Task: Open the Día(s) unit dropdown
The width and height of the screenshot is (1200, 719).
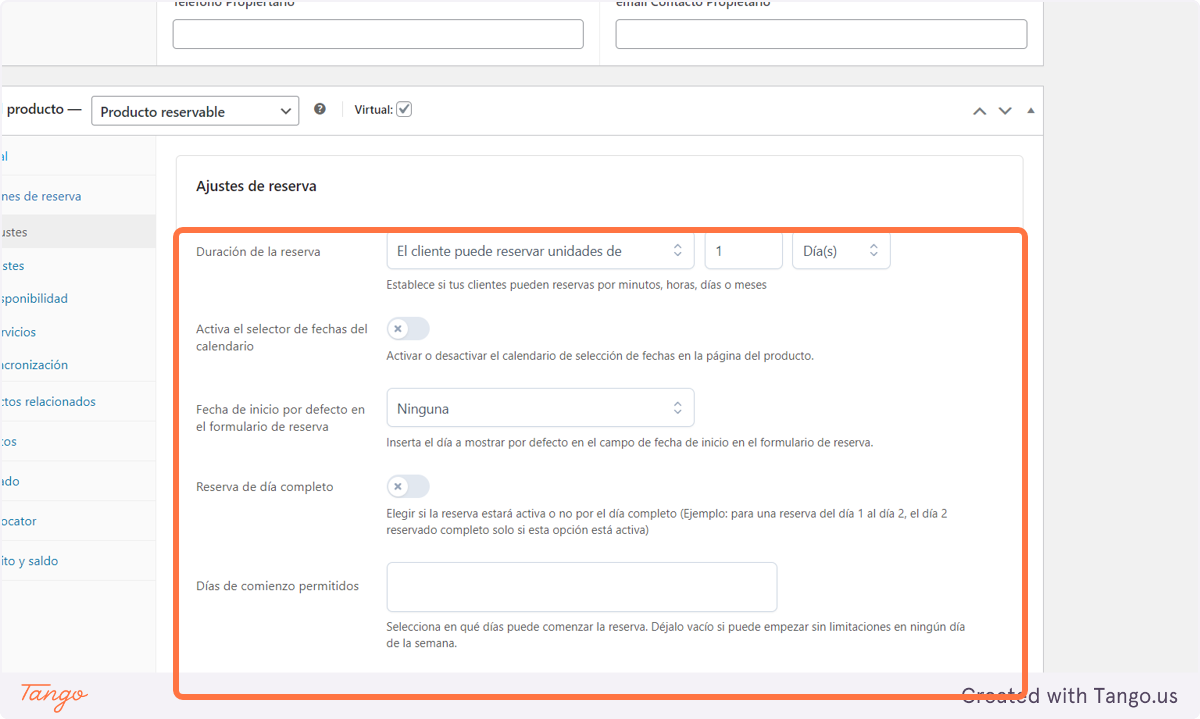Action: pos(841,251)
